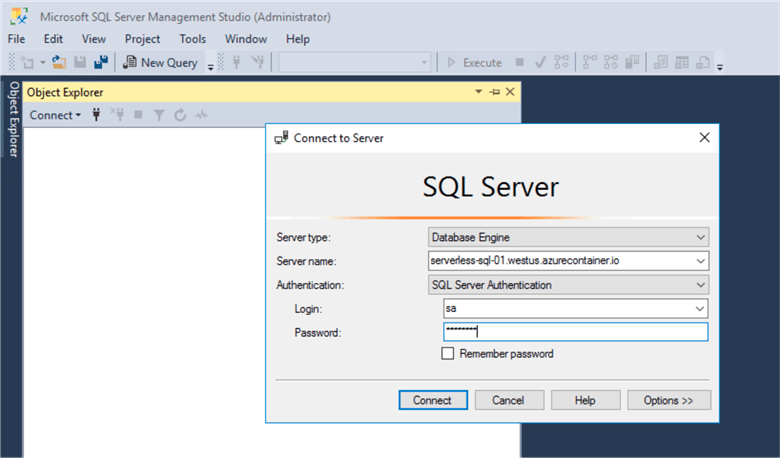This screenshot has width=780, height=458.
Task: Click the Connect Object Explorer plug icon
Action: [96, 115]
